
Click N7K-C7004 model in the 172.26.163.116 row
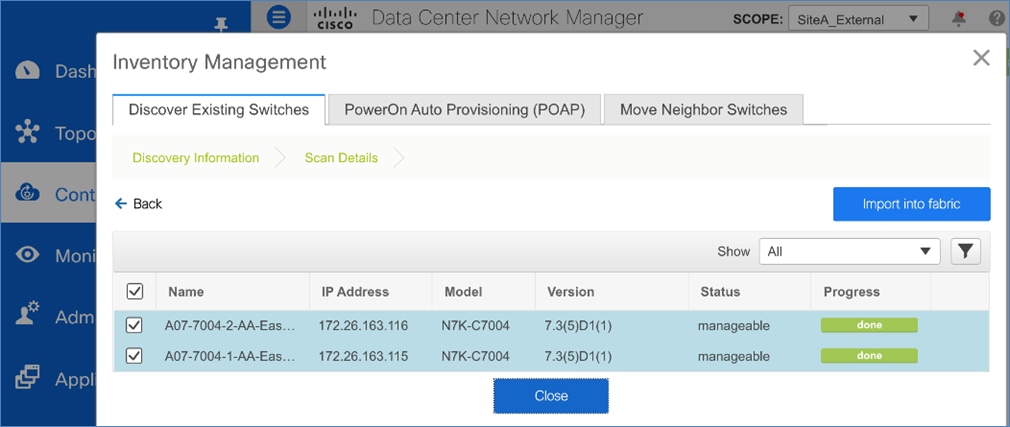click(475, 326)
